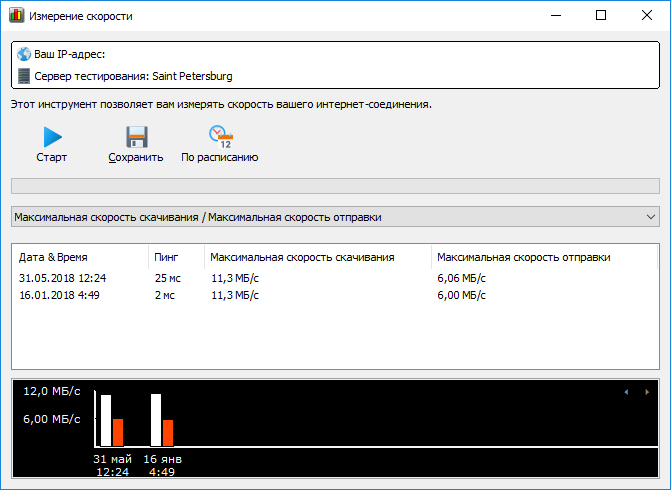Click Максимальная скорость отправки column header
This screenshot has width=671, height=490.
pyautogui.click(x=544, y=257)
